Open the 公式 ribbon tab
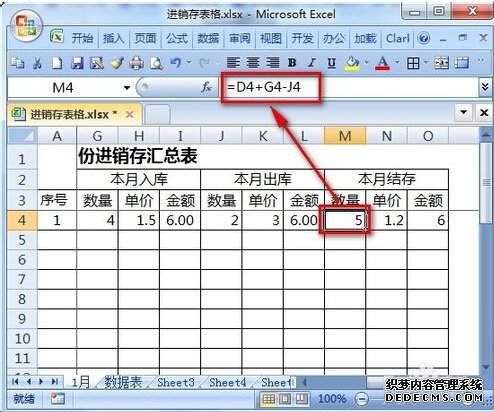The width and height of the screenshot is (494, 412). (x=177, y=38)
